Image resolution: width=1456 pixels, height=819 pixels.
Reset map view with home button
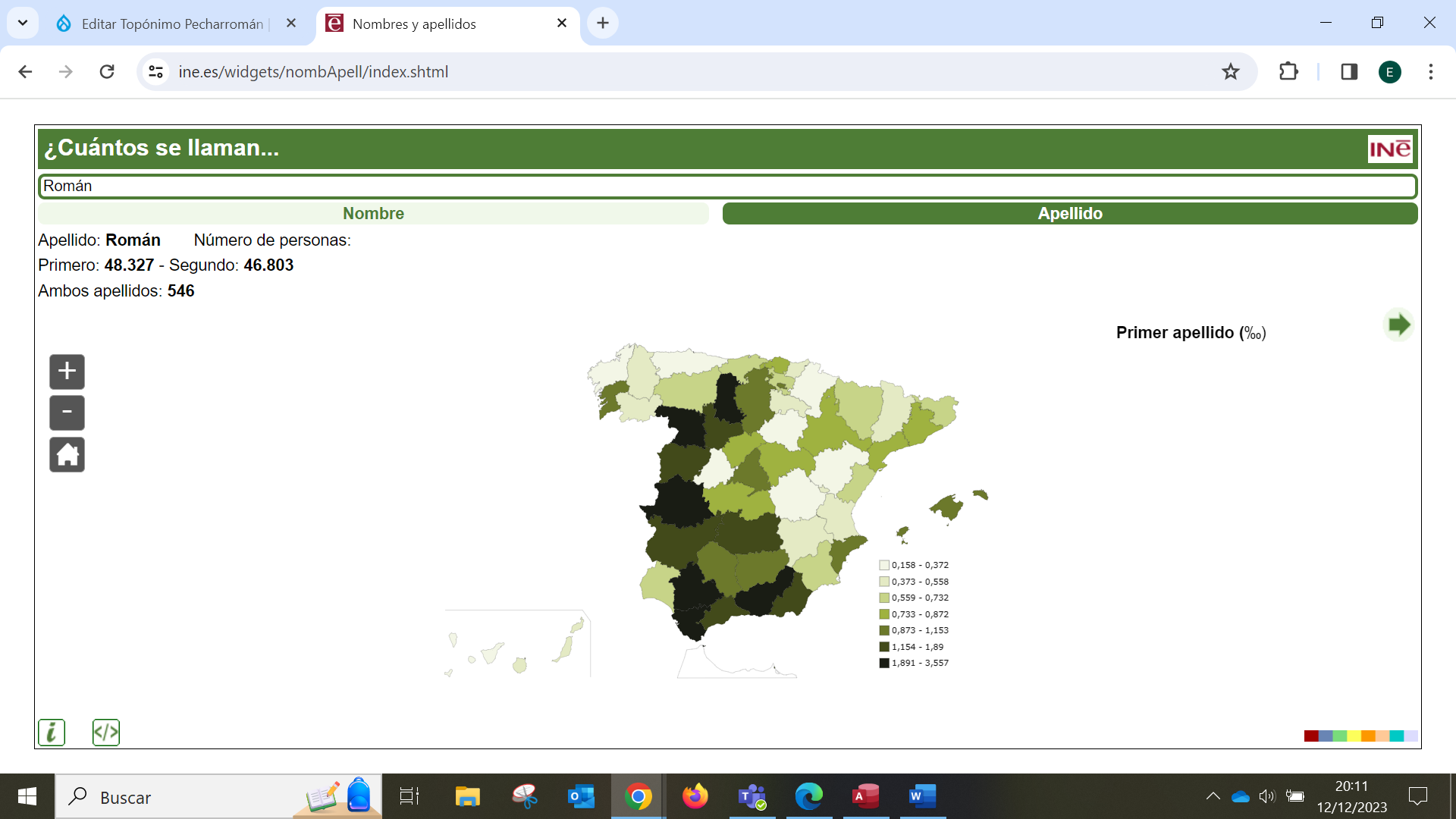tap(67, 455)
